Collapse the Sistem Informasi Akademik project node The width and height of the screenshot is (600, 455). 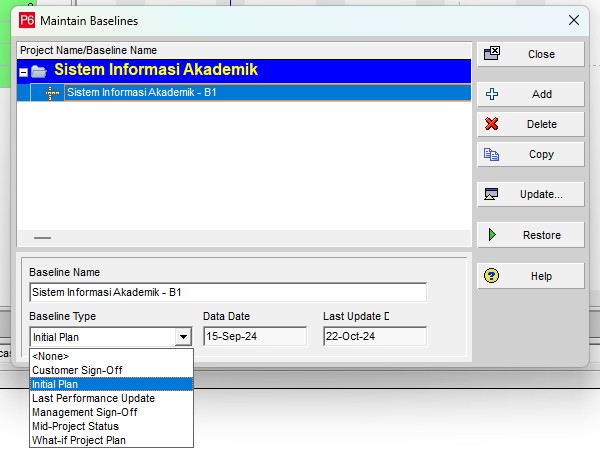tap(23, 72)
